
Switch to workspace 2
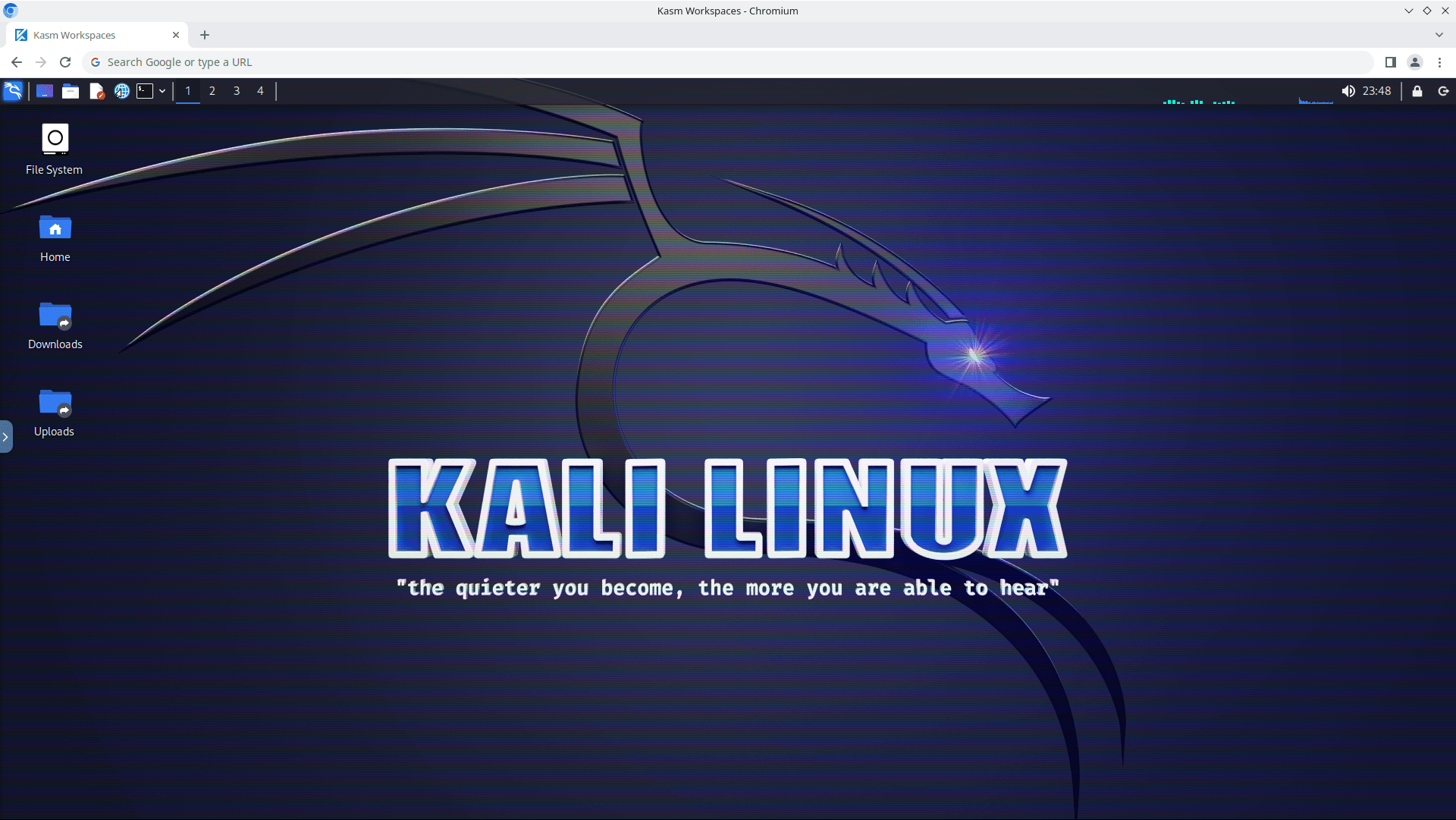pyautogui.click(x=212, y=91)
